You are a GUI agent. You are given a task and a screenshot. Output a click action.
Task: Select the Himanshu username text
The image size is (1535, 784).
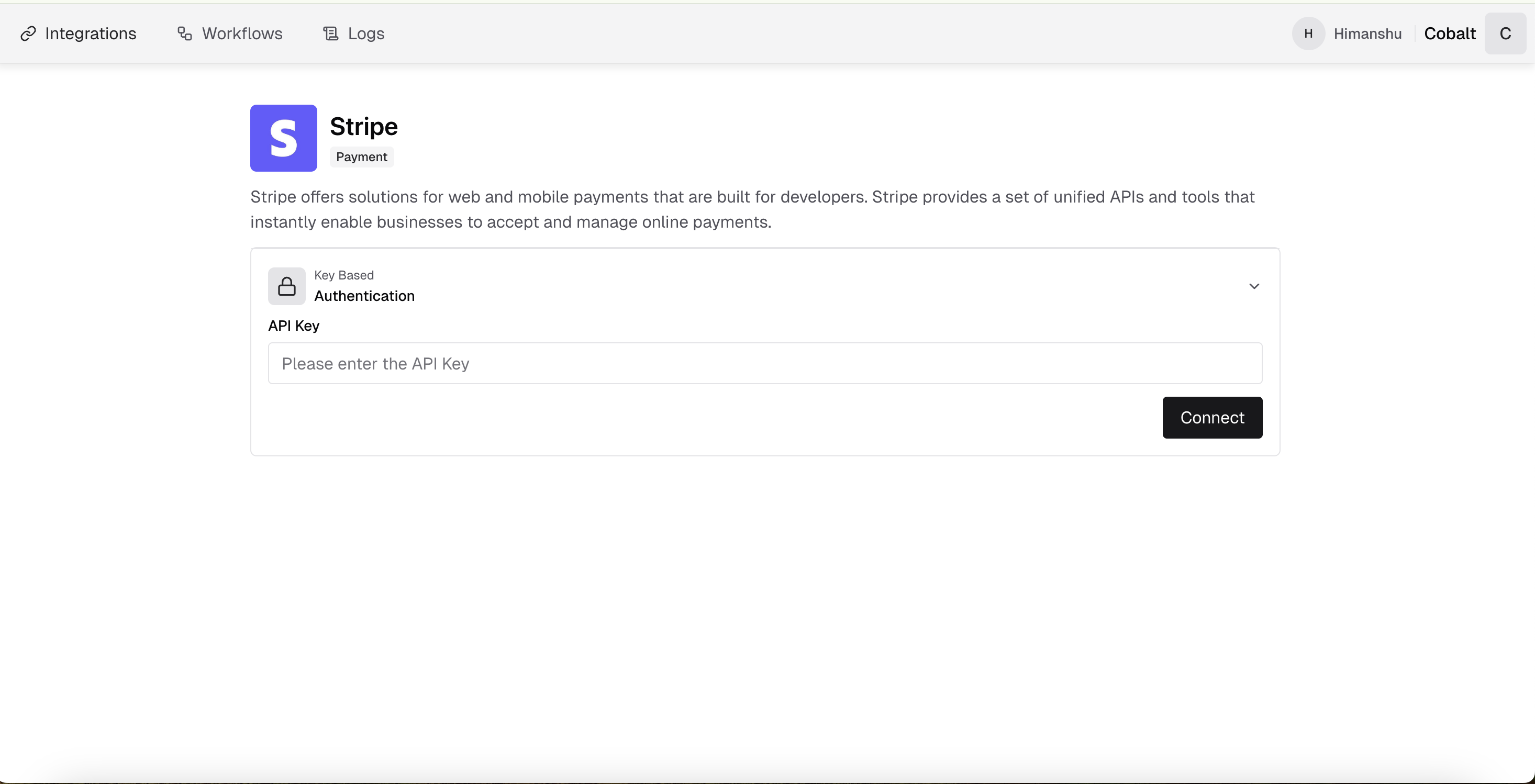click(1367, 34)
